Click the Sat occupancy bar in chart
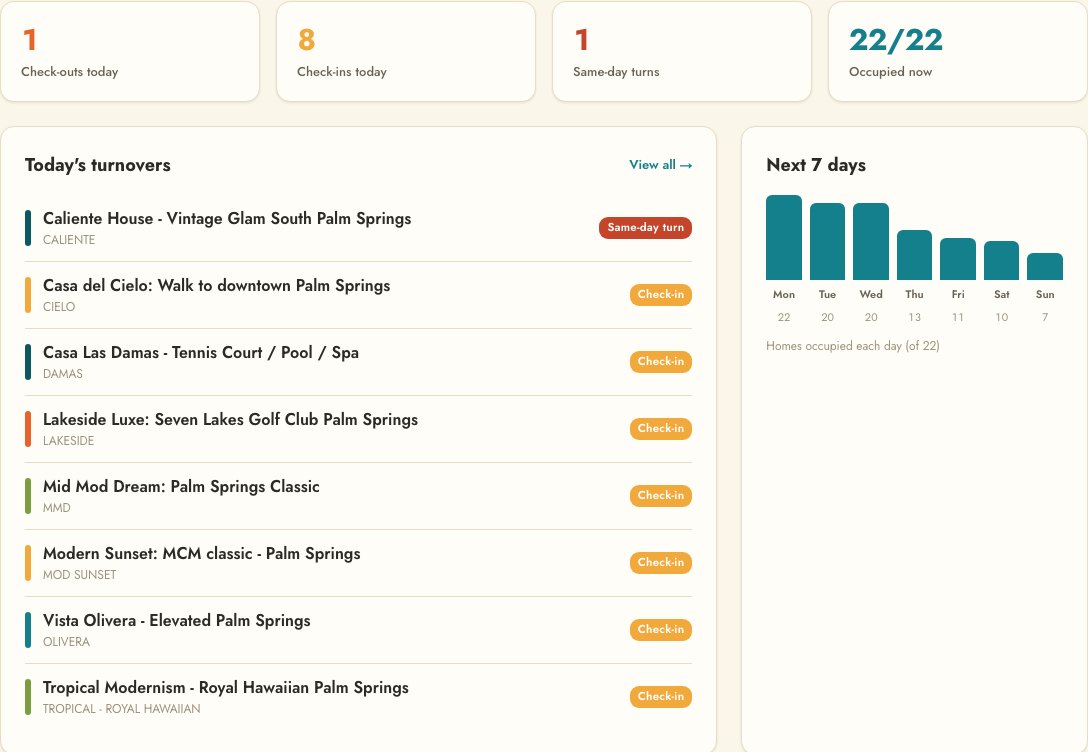 1001,260
